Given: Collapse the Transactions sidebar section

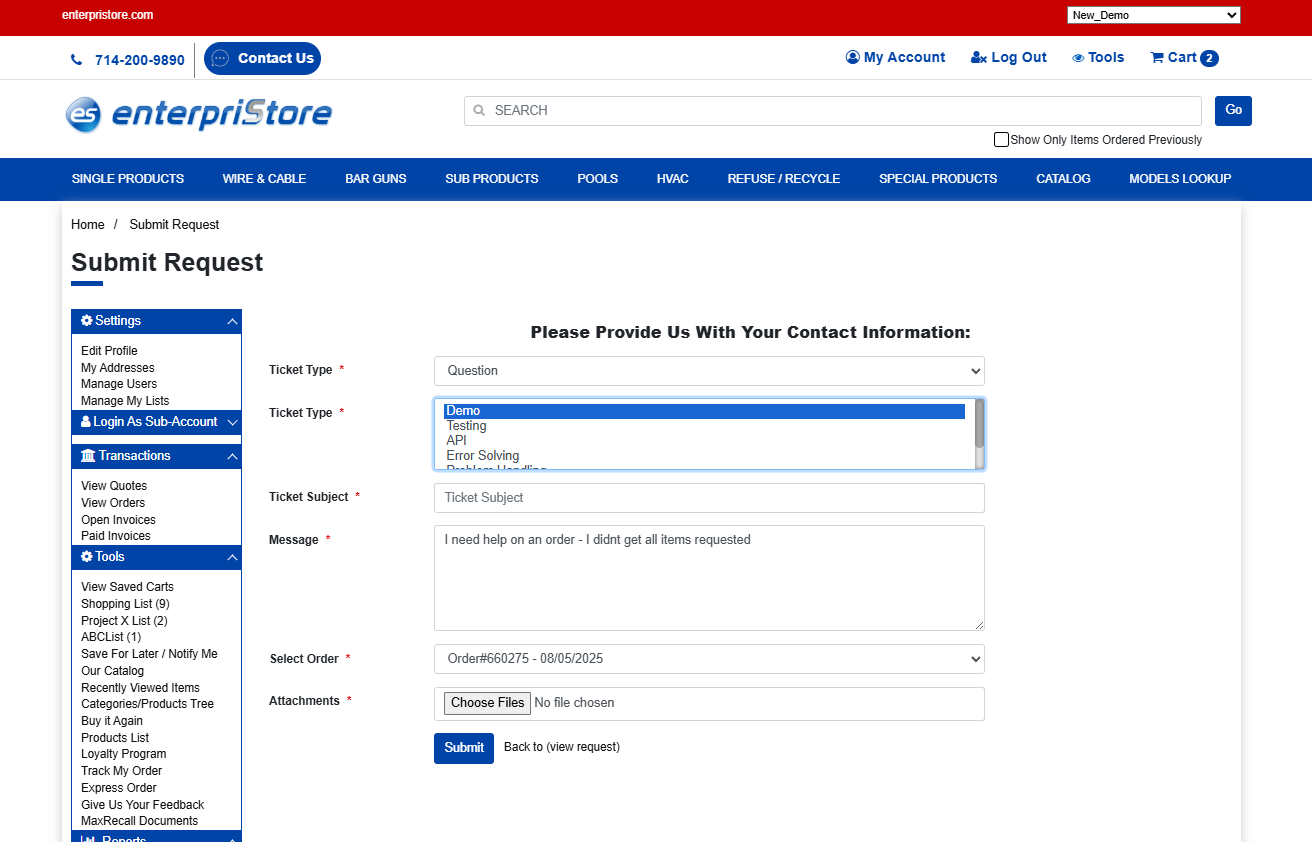Looking at the screenshot, I should (232, 456).
